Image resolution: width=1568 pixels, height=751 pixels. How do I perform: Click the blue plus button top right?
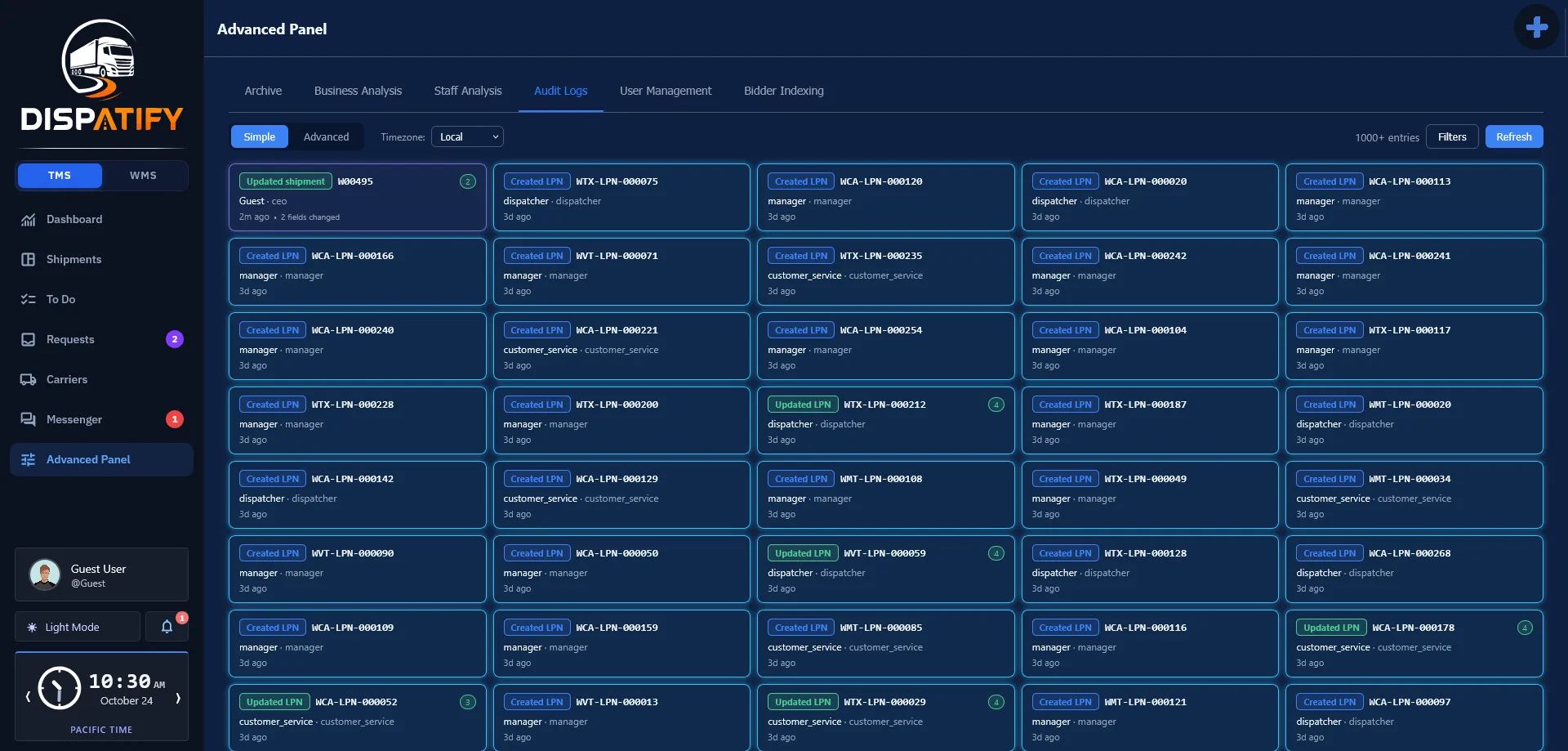(x=1536, y=27)
